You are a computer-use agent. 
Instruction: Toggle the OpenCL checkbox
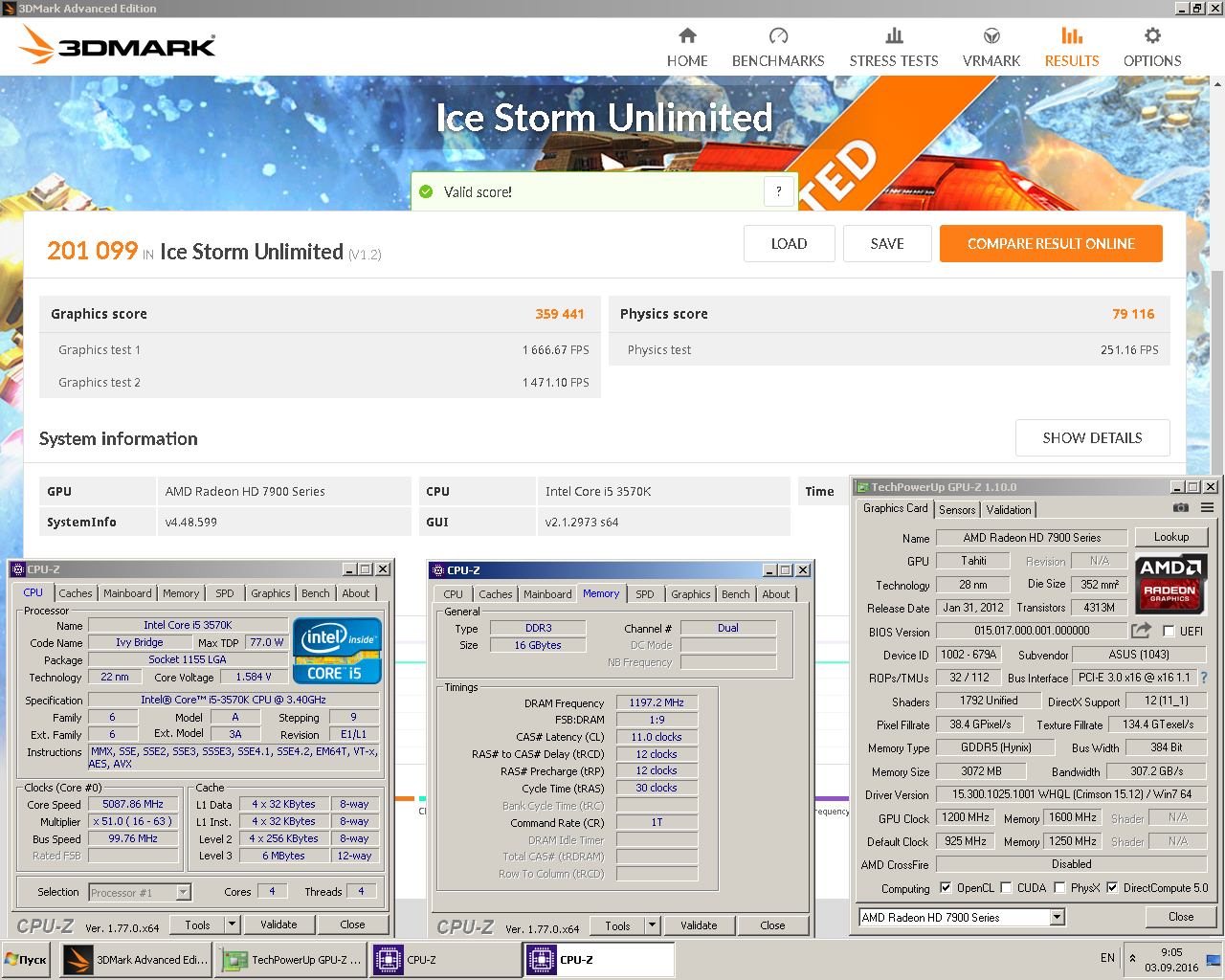click(x=946, y=888)
